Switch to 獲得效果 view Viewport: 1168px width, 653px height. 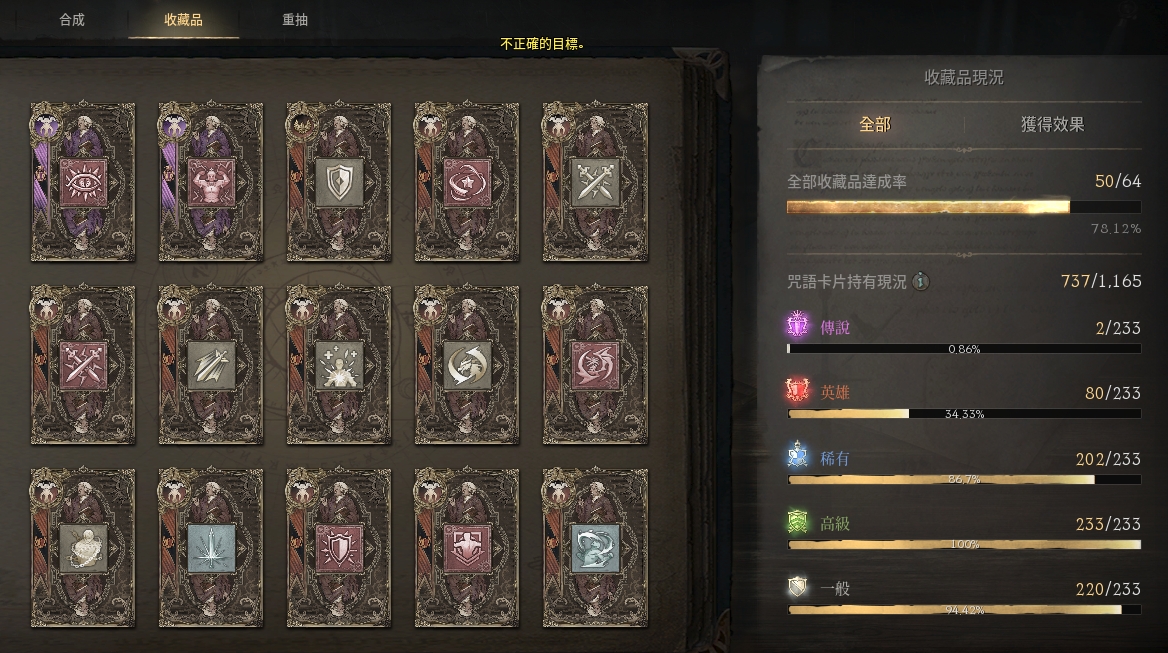1053,124
